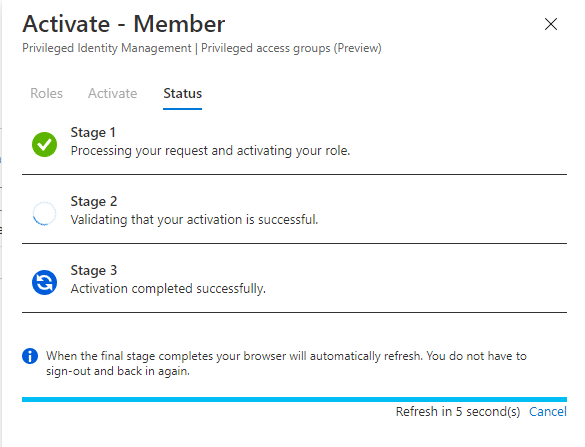Click the Stage 3 heading
This screenshot has width=585, height=447.
tap(94, 271)
